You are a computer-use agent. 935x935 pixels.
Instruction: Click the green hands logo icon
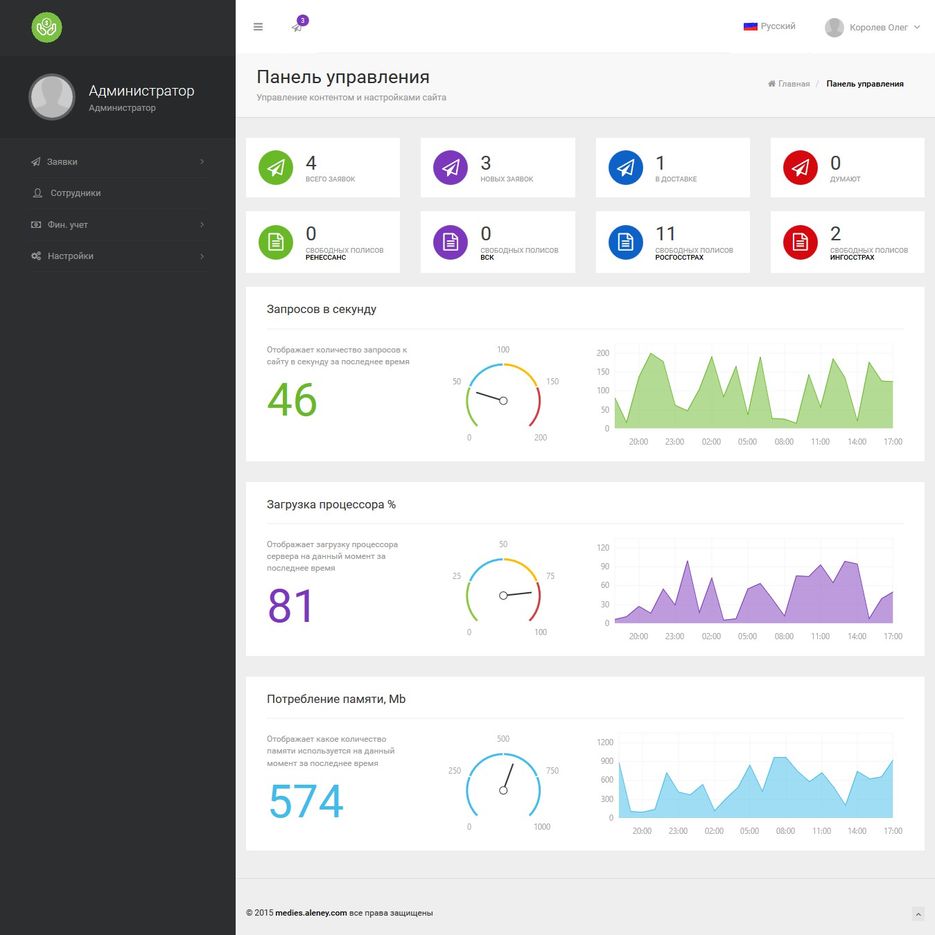47,27
